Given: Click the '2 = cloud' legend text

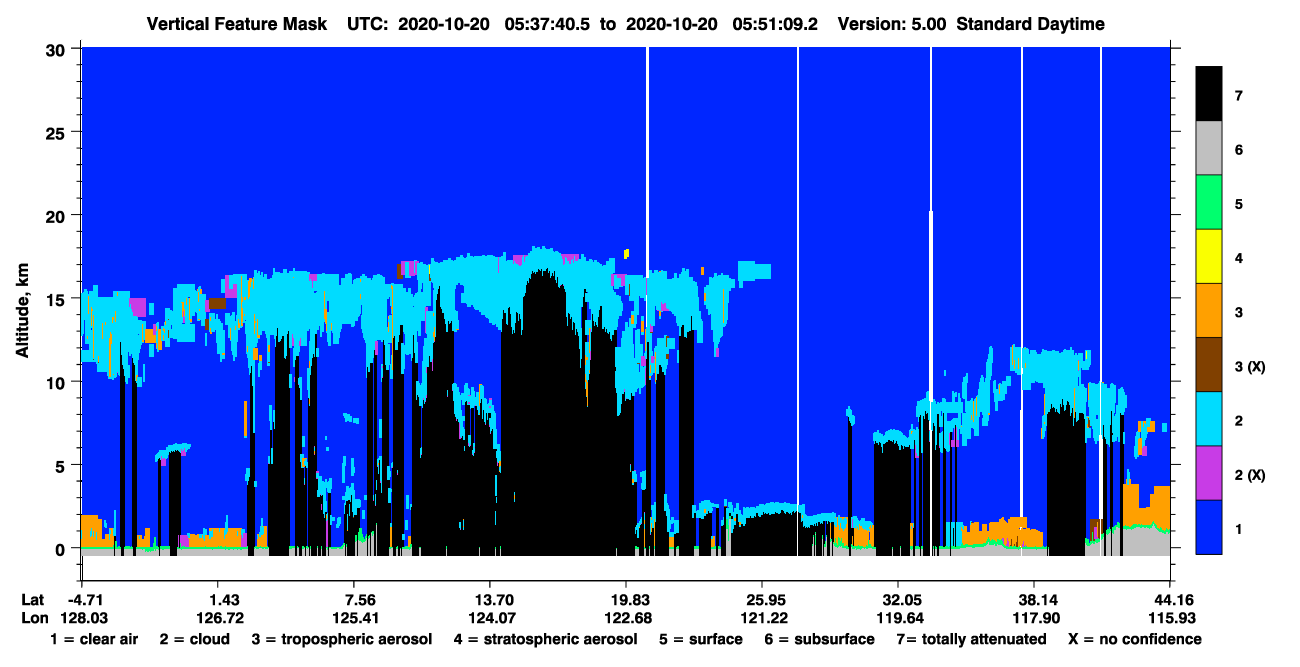Looking at the screenshot, I should click(195, 639).
